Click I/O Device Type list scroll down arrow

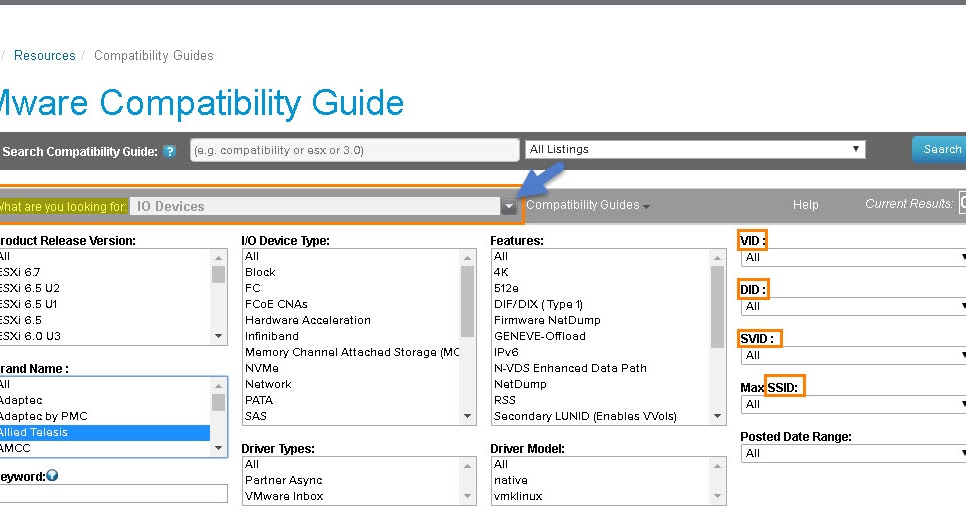tap(468, 416)
